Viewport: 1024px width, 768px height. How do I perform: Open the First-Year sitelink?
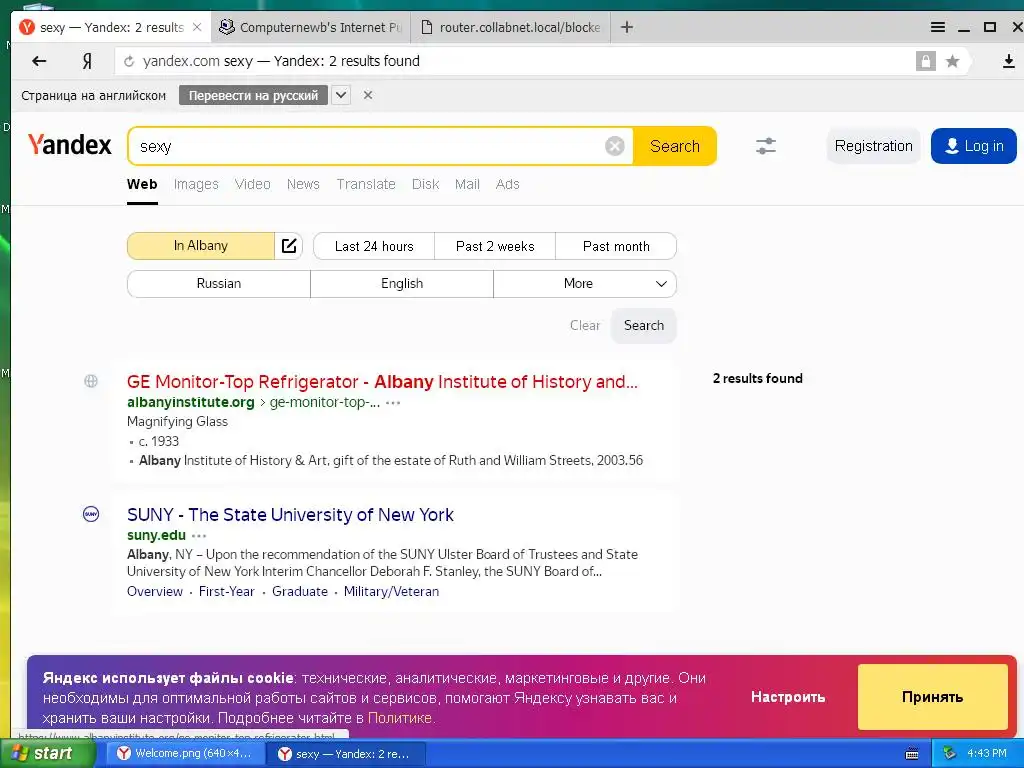(227, 591)
